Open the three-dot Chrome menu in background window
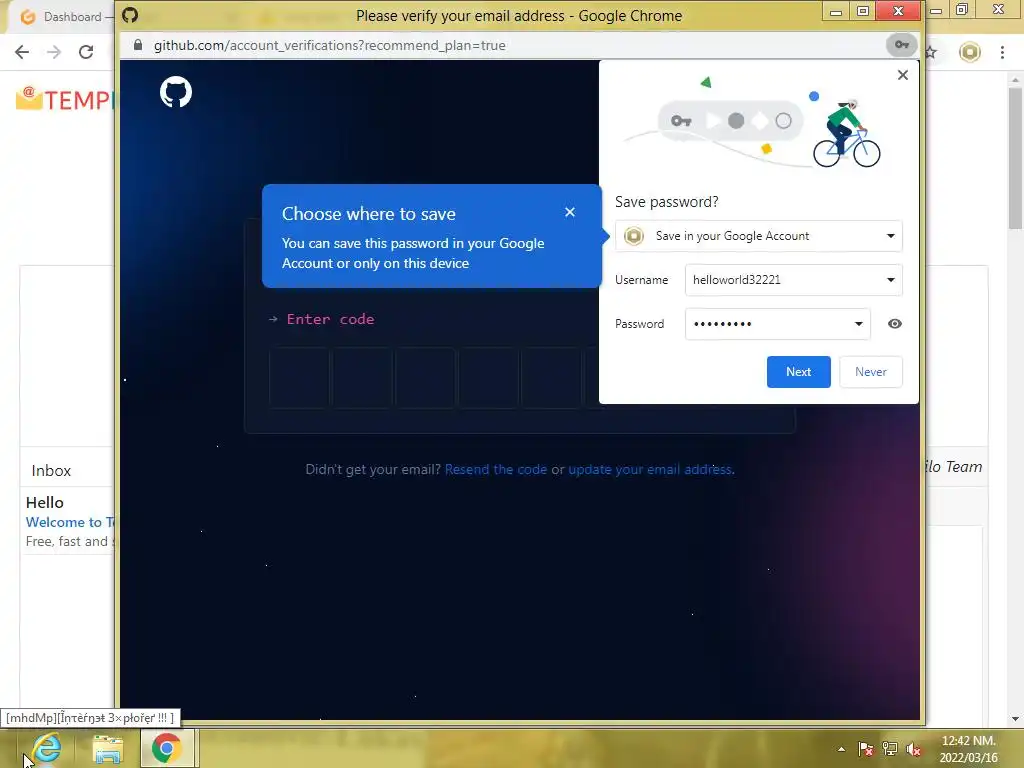The image size is (1024, 768). point(1002,52)
